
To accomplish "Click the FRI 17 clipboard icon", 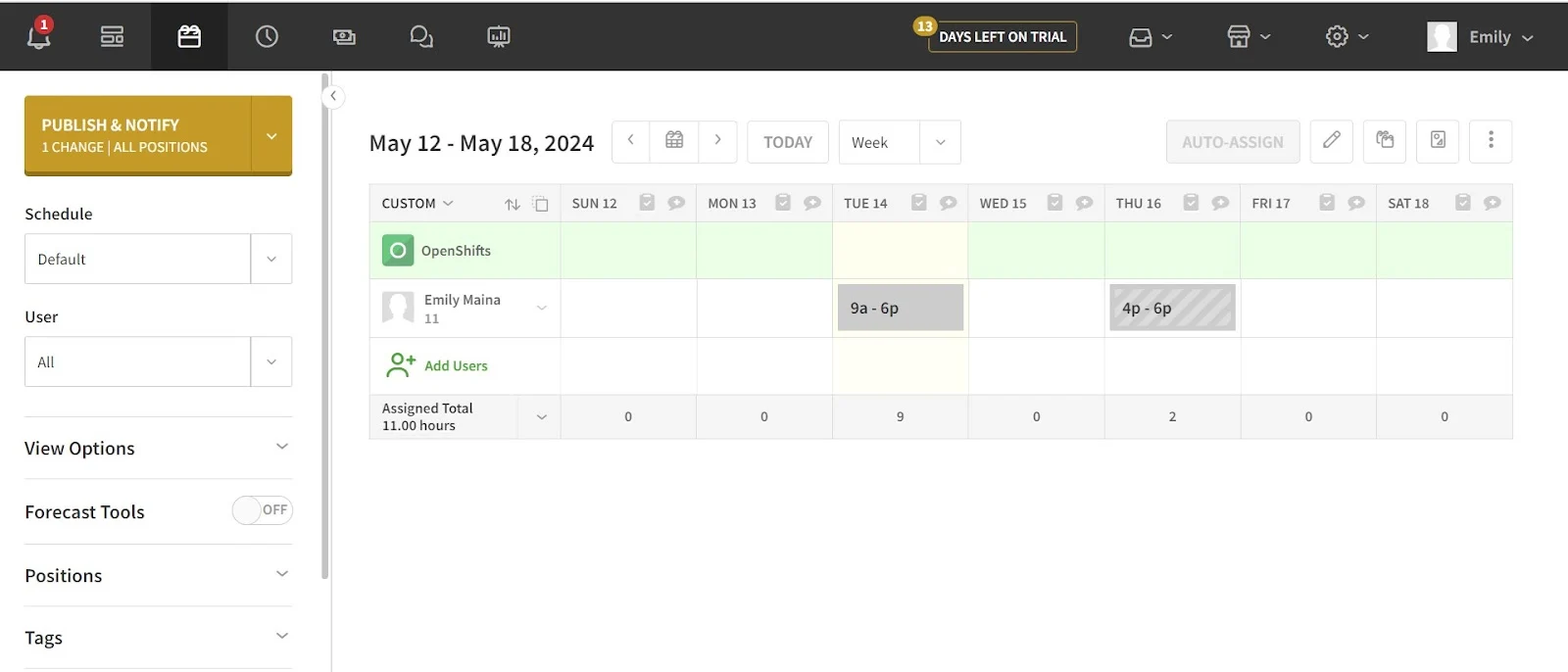I will point(1327,203).
